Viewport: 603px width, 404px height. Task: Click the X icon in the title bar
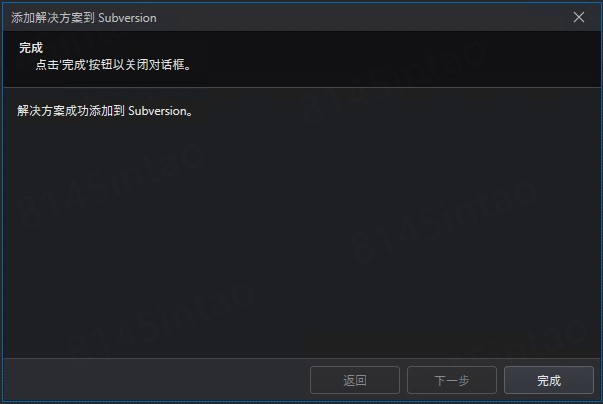point(579,17)
